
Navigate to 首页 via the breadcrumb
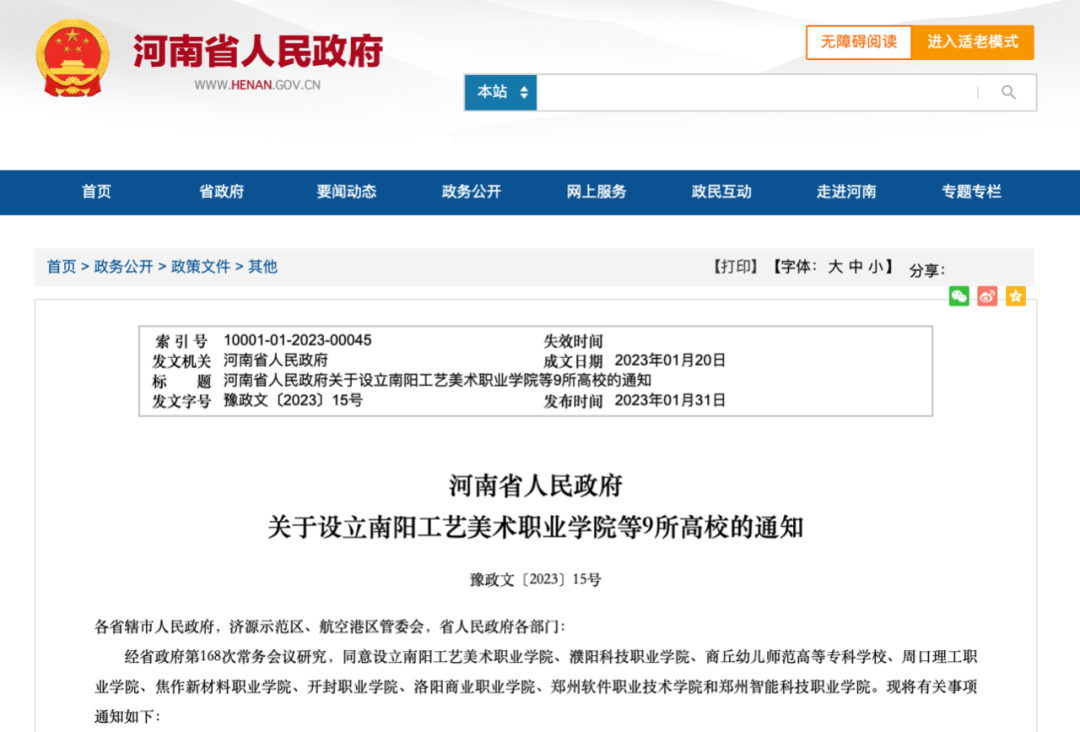60,267
